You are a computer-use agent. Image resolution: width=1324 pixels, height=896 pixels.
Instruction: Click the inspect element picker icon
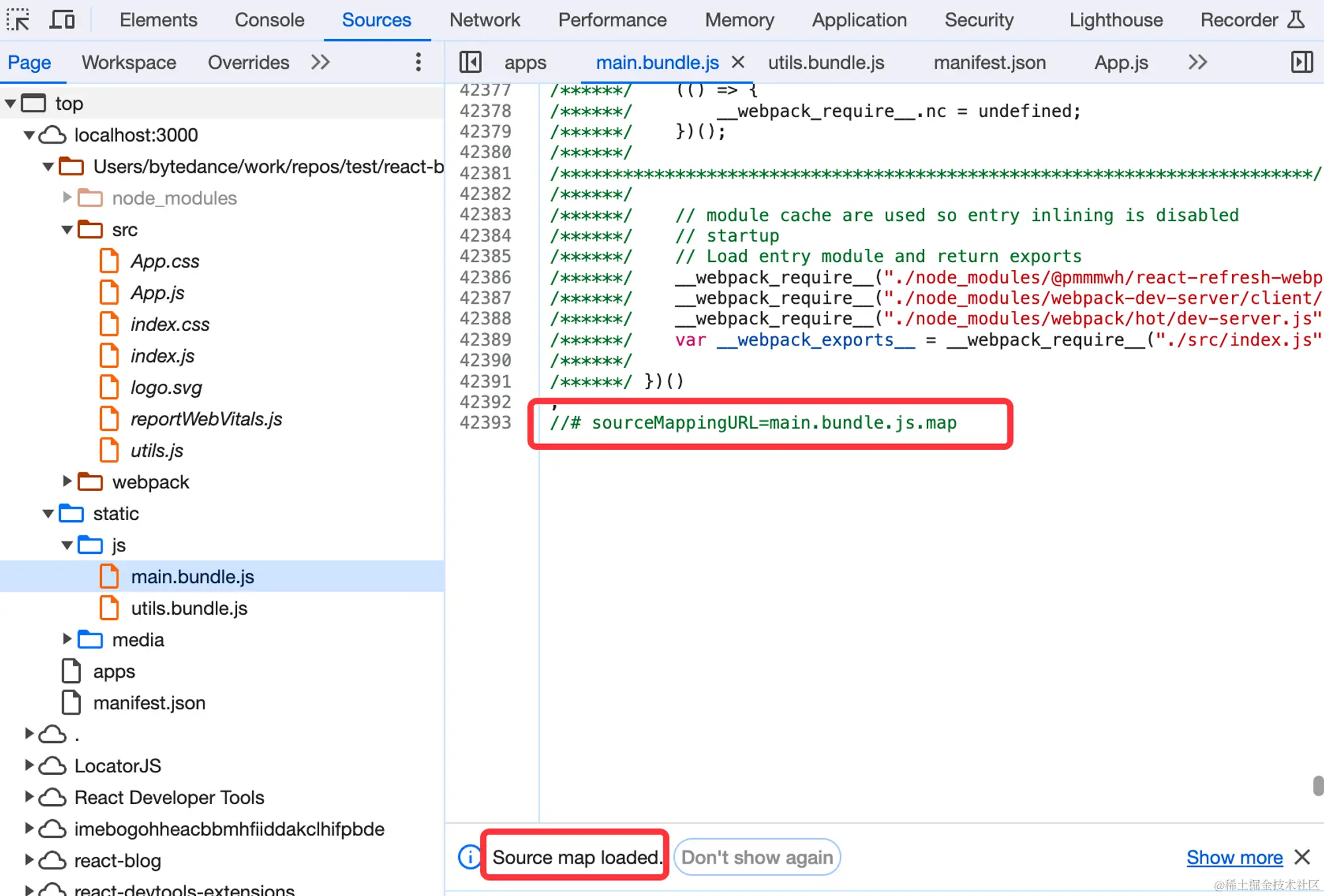tap(19, 20)
